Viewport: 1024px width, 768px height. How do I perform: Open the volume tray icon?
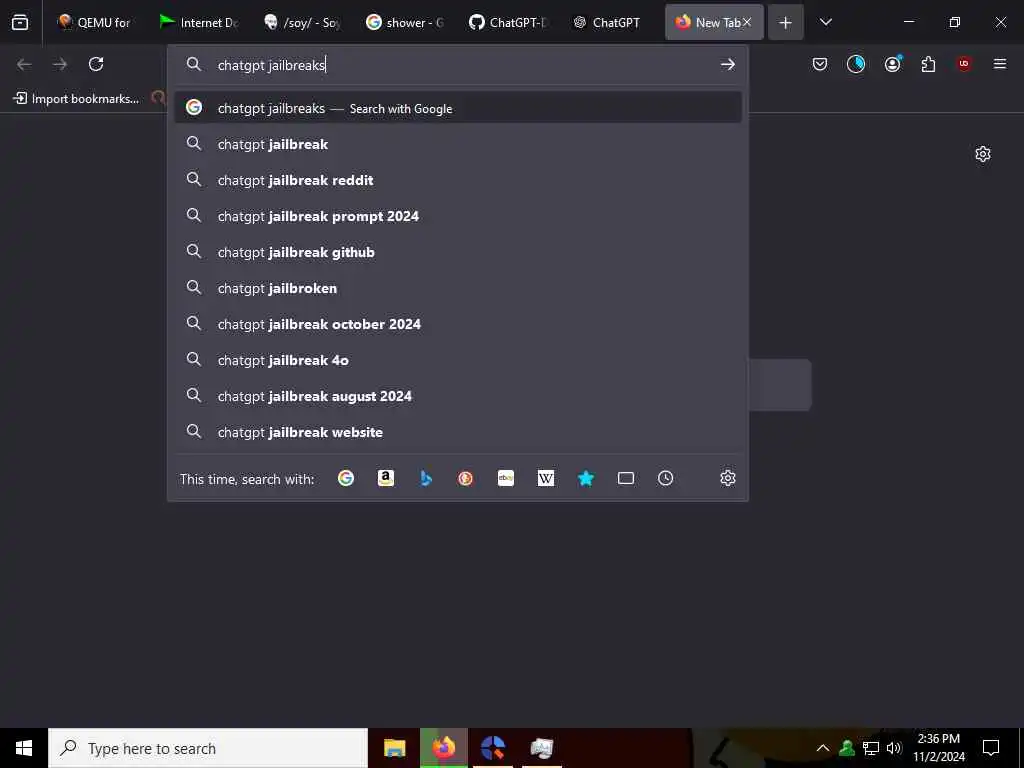pos(894,748)
